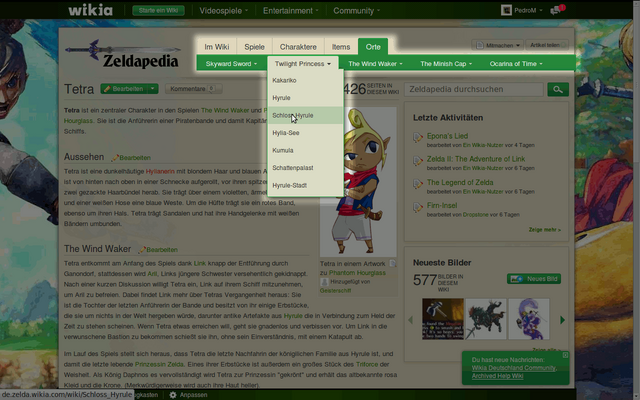Viewport: 640px width, 400px height.
Task: Open the Entertainment dropdown
Action: pyautogui.click(x=291, y=11)
